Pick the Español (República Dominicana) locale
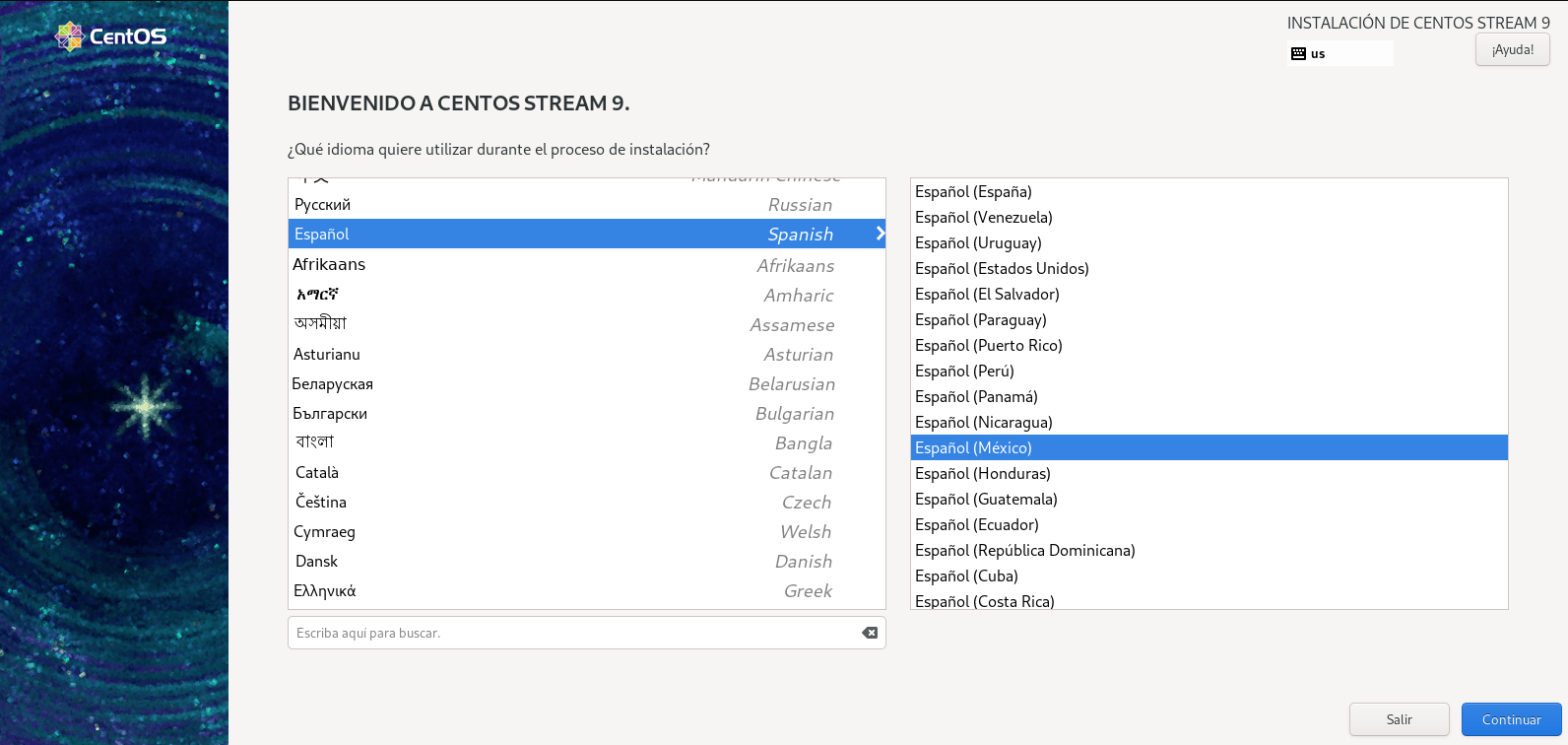This screenshot has height=745, width=1568. pos(1024,550)
